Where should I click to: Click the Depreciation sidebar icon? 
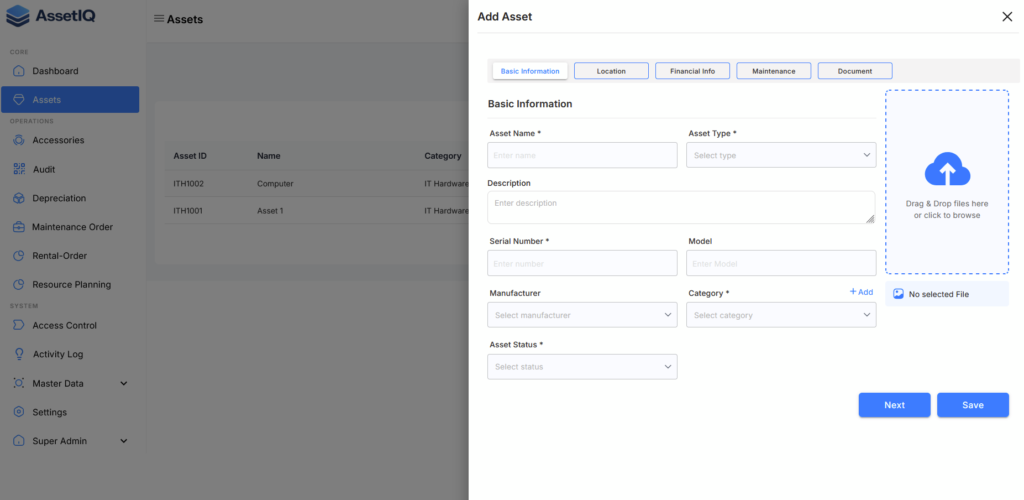[x=19, y=198]
